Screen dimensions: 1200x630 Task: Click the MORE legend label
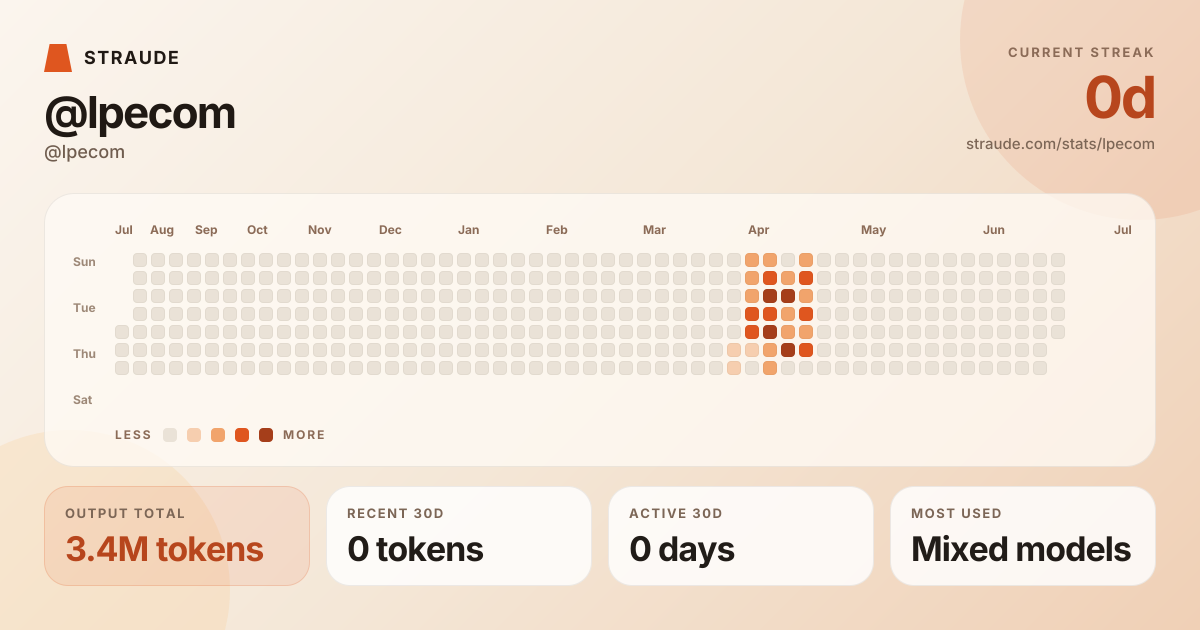[304, 435]
